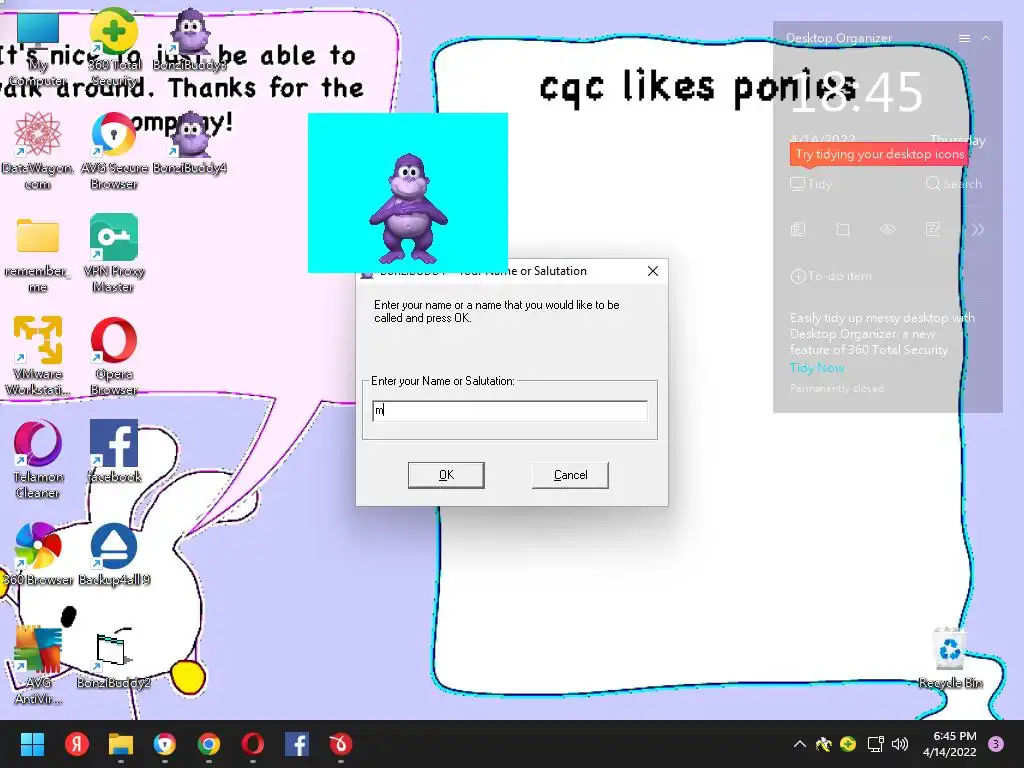1024x768 pixels.
Task: Click Search in Desktop Organizer
Action: click(x=953, y=184)
